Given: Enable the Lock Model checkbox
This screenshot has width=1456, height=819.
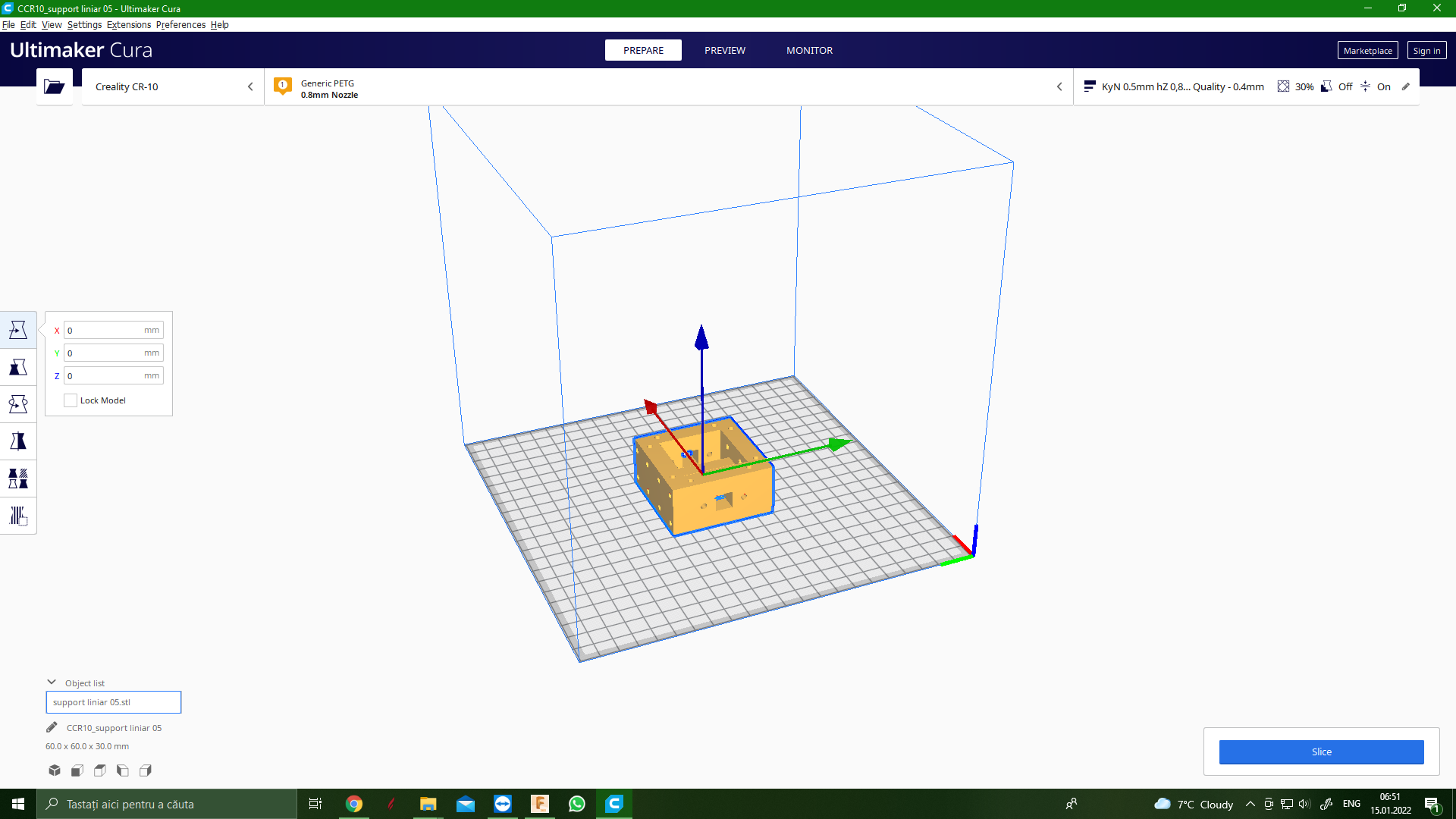Looking at the screenshot, I should pos(71,400).
